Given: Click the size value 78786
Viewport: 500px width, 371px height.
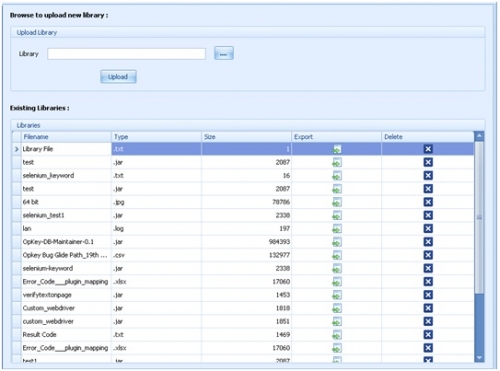Looking at the screenshot, I should click(281, 202).
